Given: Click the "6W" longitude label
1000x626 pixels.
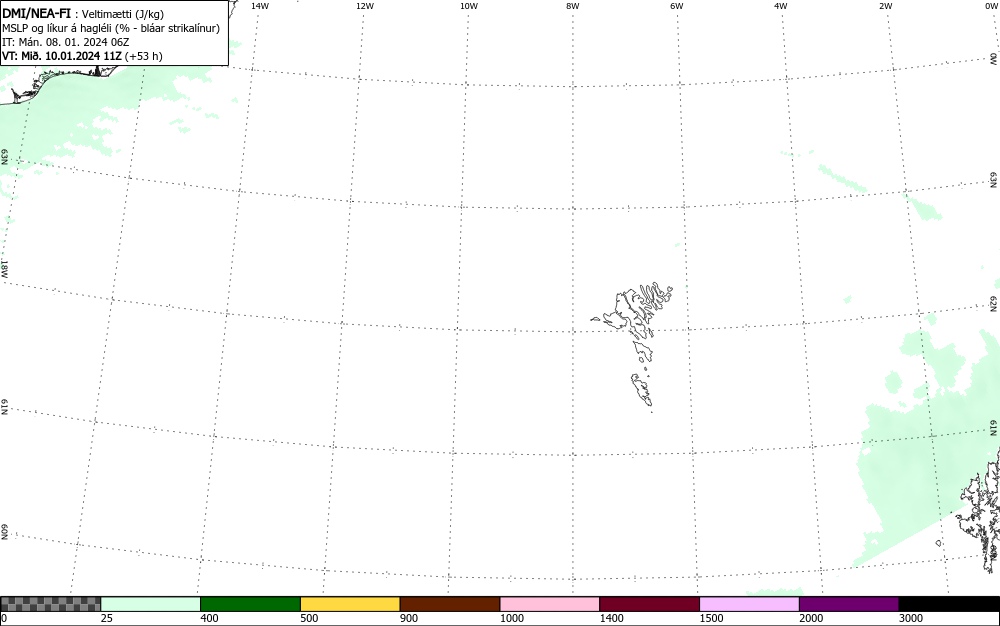Looking at the screenshot, I should click(677, 6).
